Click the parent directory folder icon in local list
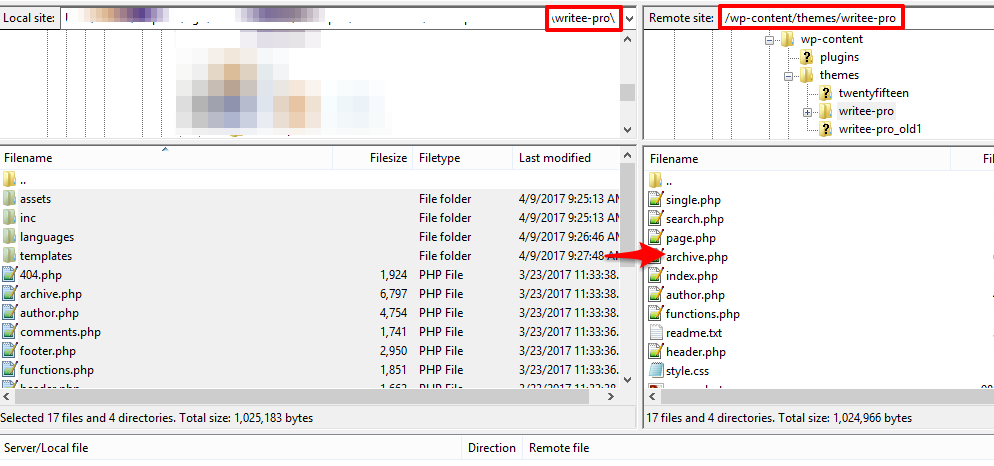Viewport: 994px width, 466px height. pos(9,179)
